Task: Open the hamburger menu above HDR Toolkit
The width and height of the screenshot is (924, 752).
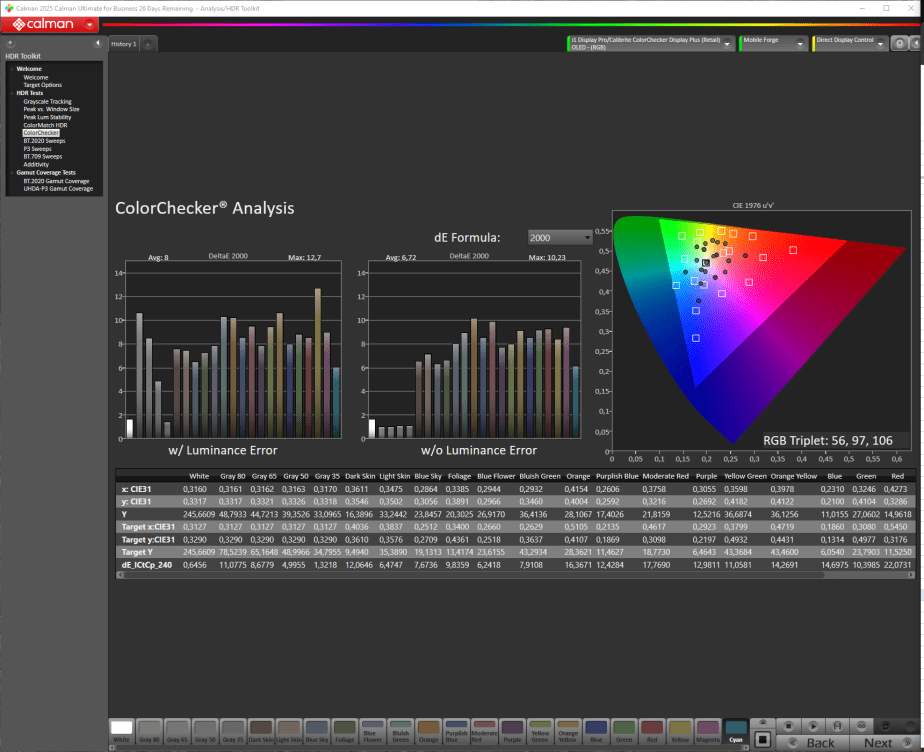Action: click(x=10, y=43)
